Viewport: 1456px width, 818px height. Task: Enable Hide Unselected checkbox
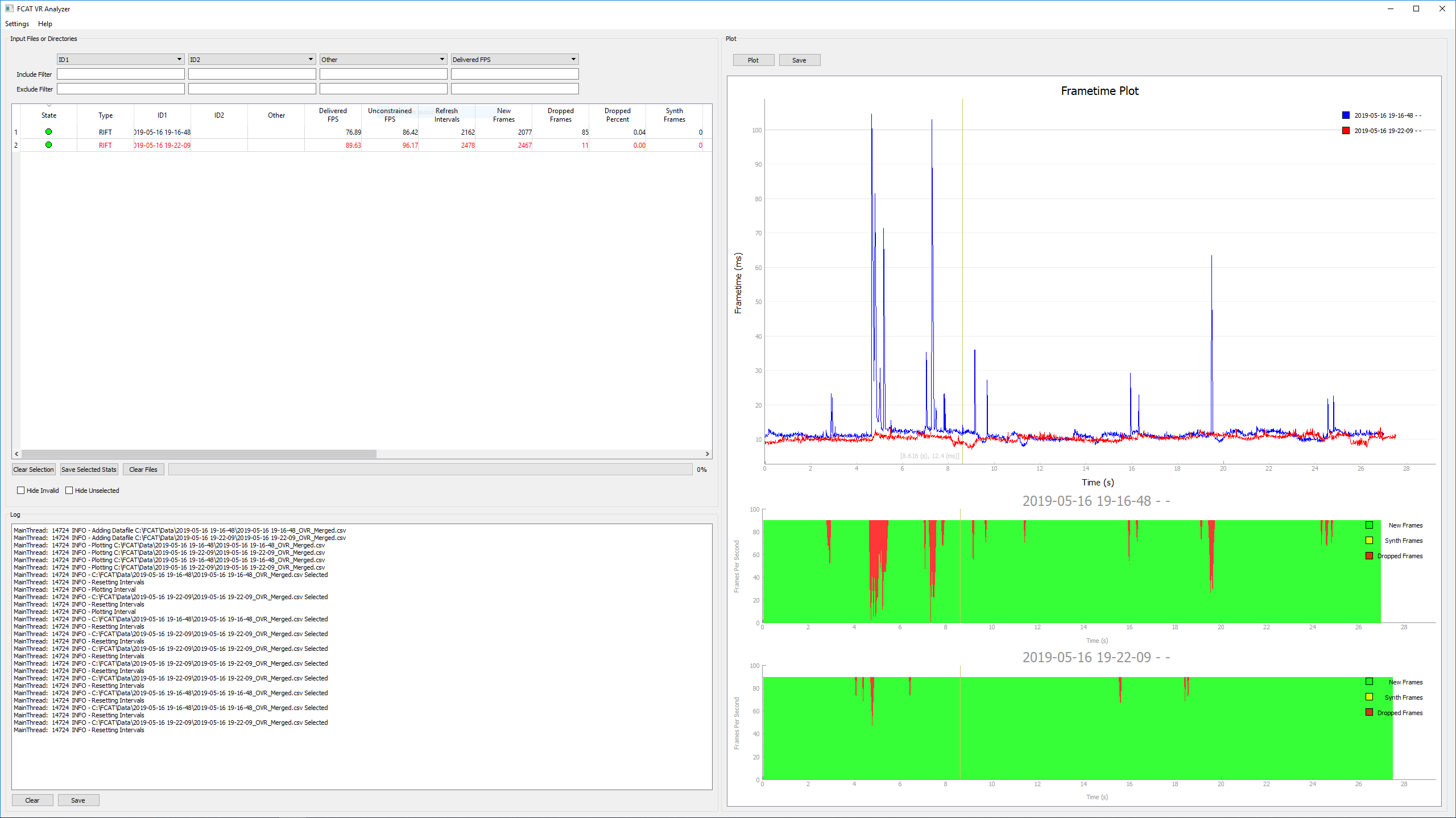pyautogui.click(x=69, y=491)
